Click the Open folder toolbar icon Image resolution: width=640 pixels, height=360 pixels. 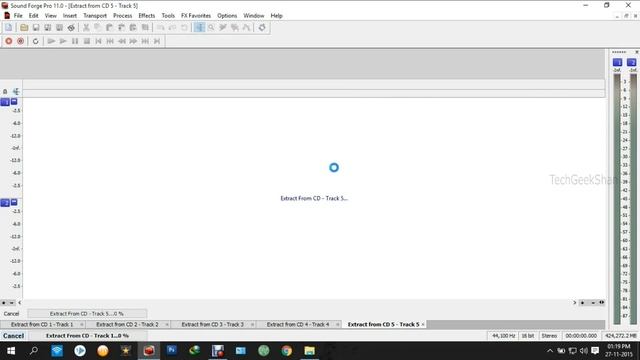coord(24,27)
